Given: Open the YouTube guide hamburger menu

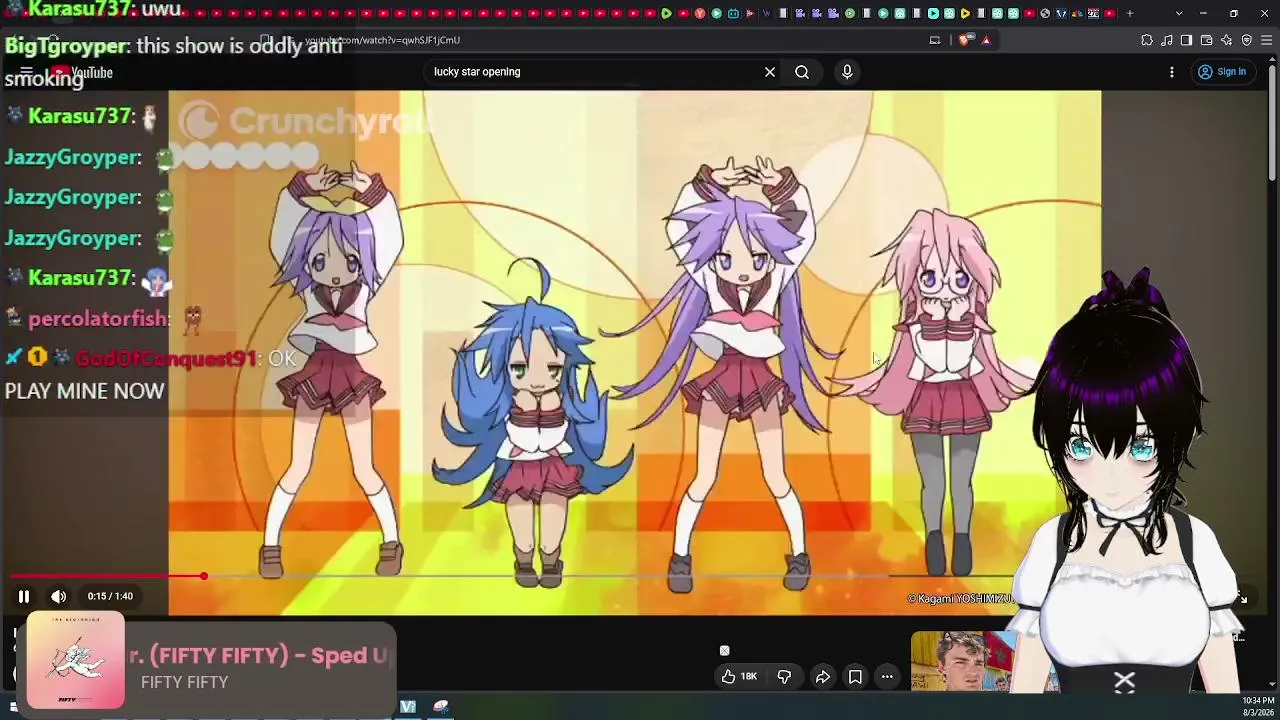Looking at the screenshot, I should 27,72.
